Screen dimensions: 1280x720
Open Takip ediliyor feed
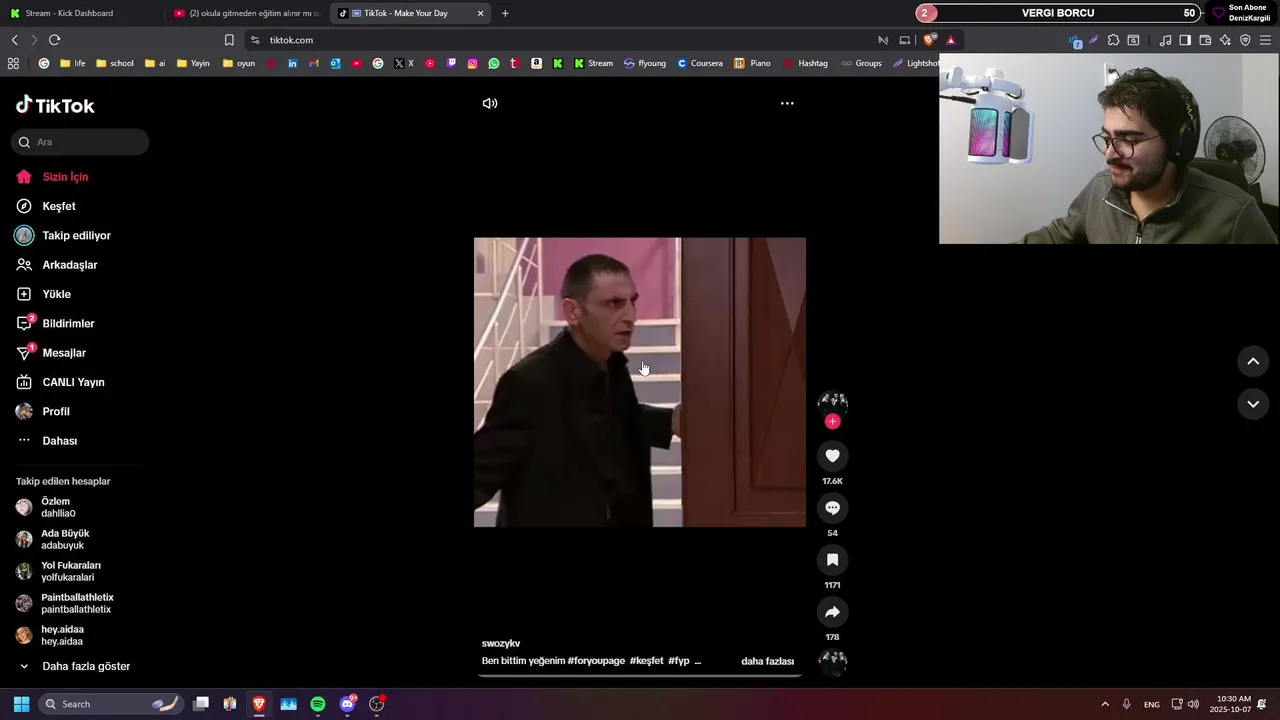[x=63, y=236]
